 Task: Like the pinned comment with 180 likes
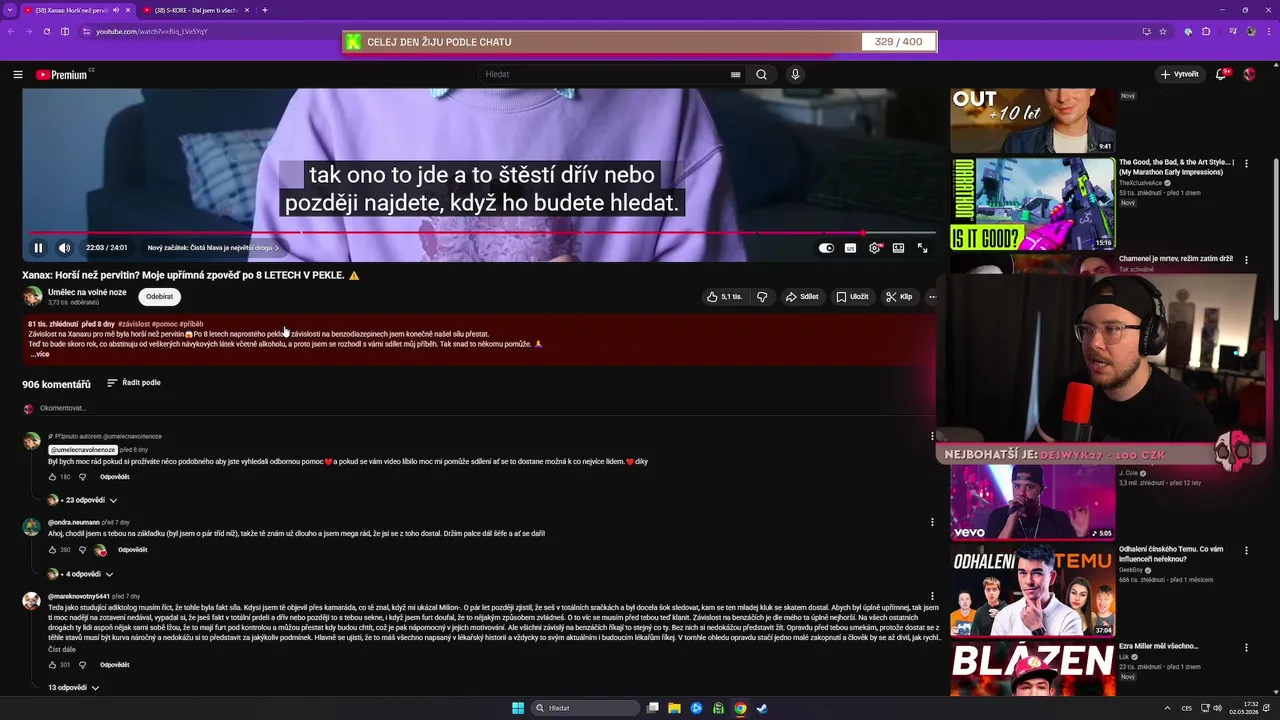[53, 477]
